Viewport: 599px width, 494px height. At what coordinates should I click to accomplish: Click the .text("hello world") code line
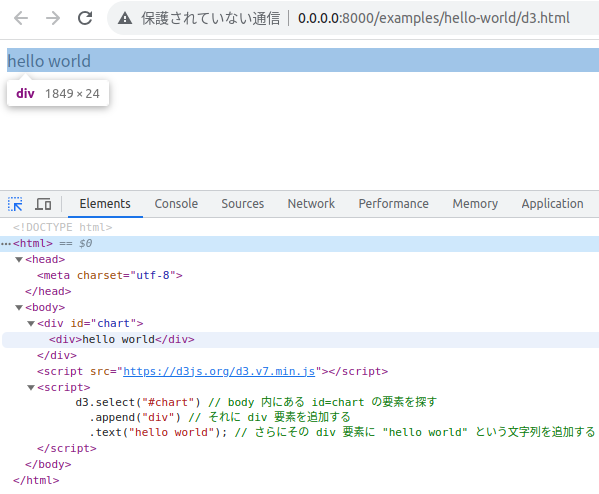342,432
